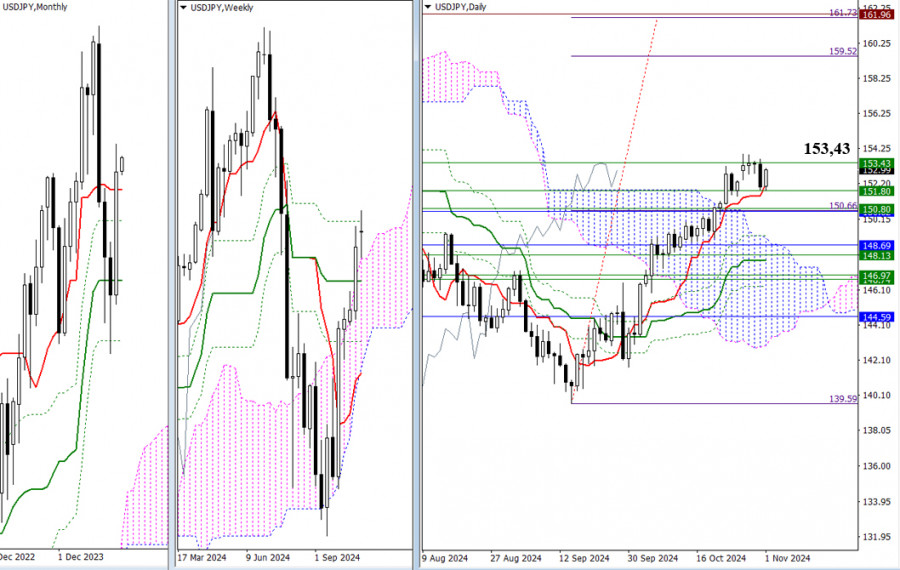Click the 156.25 price scale value
This screenshot has height=570, width=900.
pyautogui.click(x=876, y=114)
